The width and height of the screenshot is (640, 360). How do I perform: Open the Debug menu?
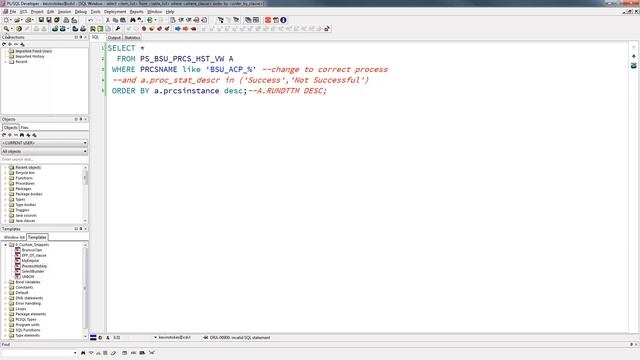pyautogui.click(x=81, y=12)
